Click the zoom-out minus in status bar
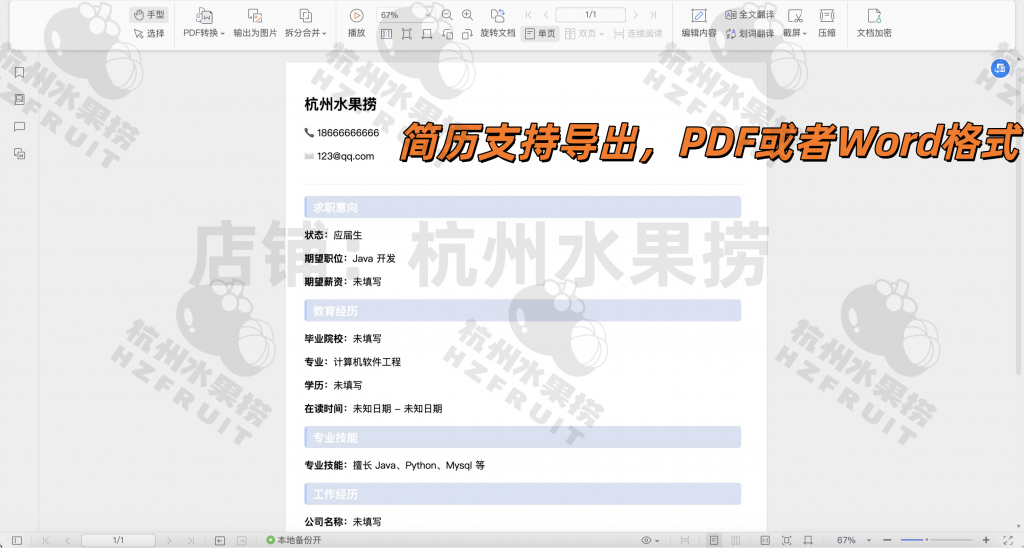 [x=887, y=540]
